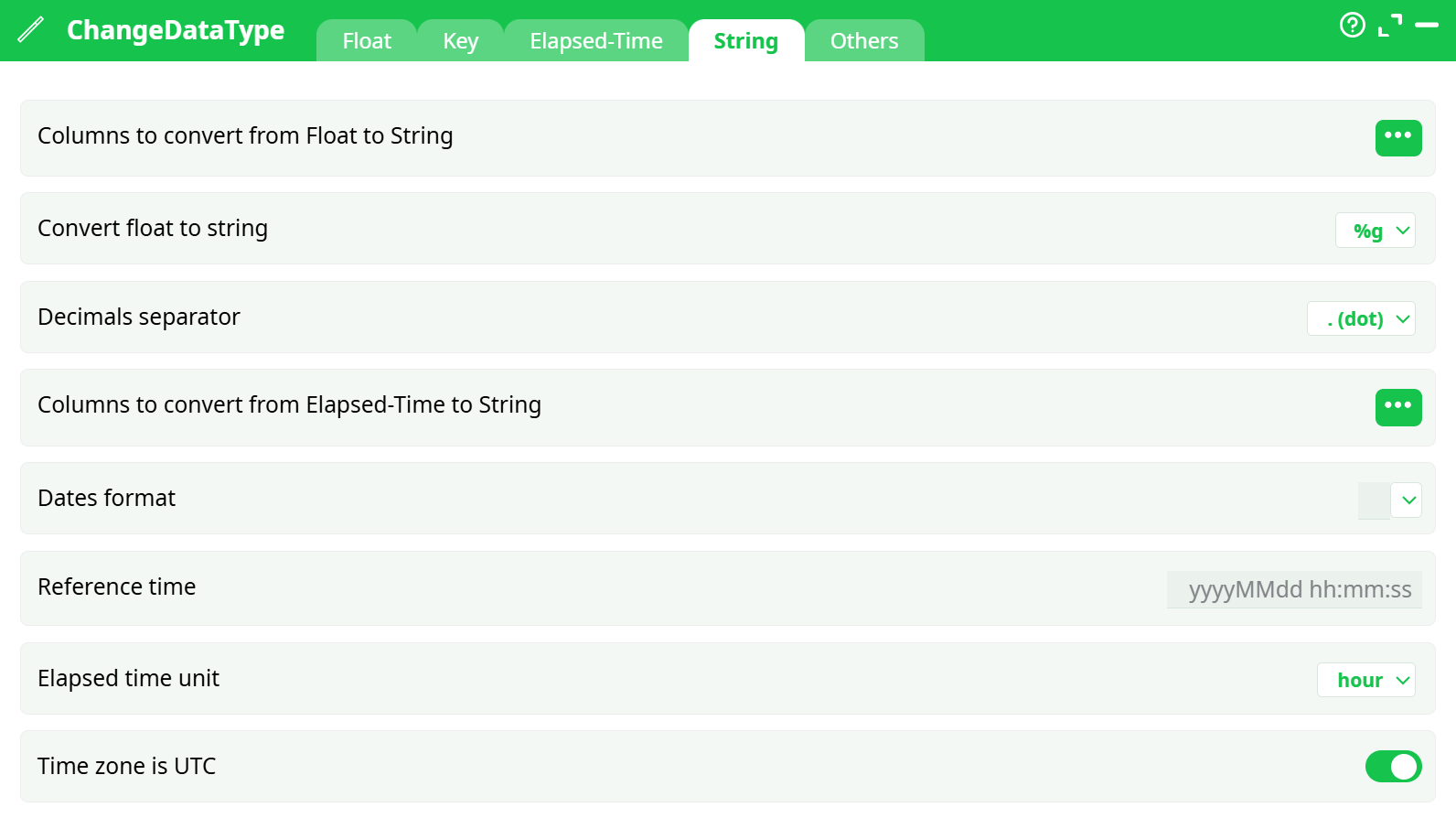Open the Elapsed time unit dropdown

pyautogui.click(x=1365, y=680)
